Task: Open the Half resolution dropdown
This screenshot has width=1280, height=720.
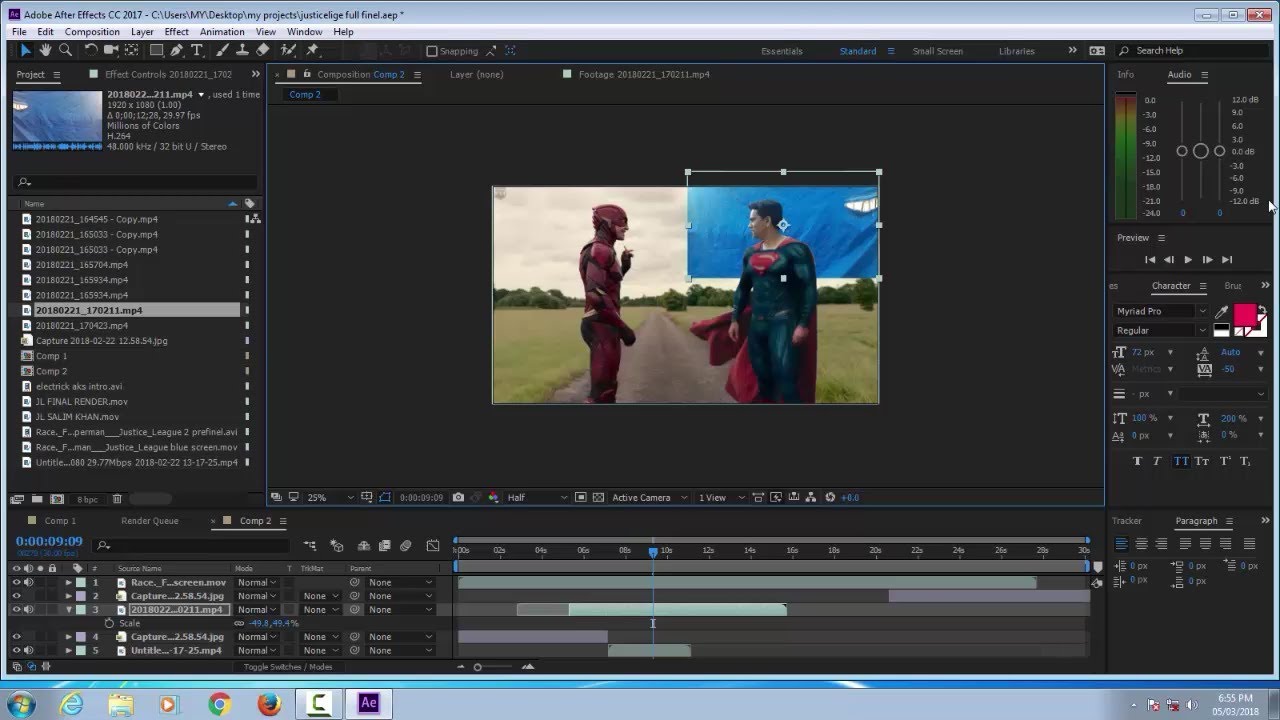Action: pyautogui.click(x=537, y=497)
